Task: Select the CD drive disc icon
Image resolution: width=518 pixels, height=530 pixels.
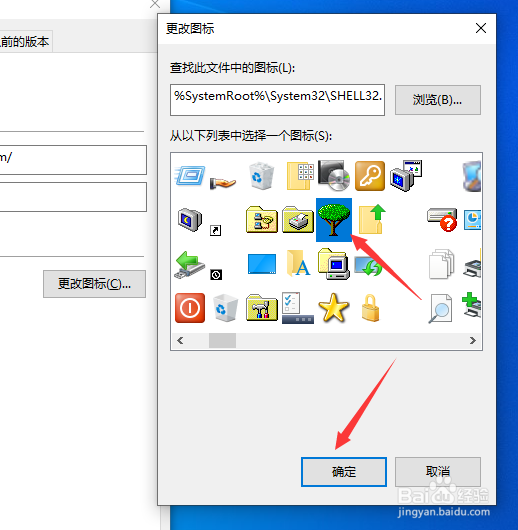Action: point(334,175)
